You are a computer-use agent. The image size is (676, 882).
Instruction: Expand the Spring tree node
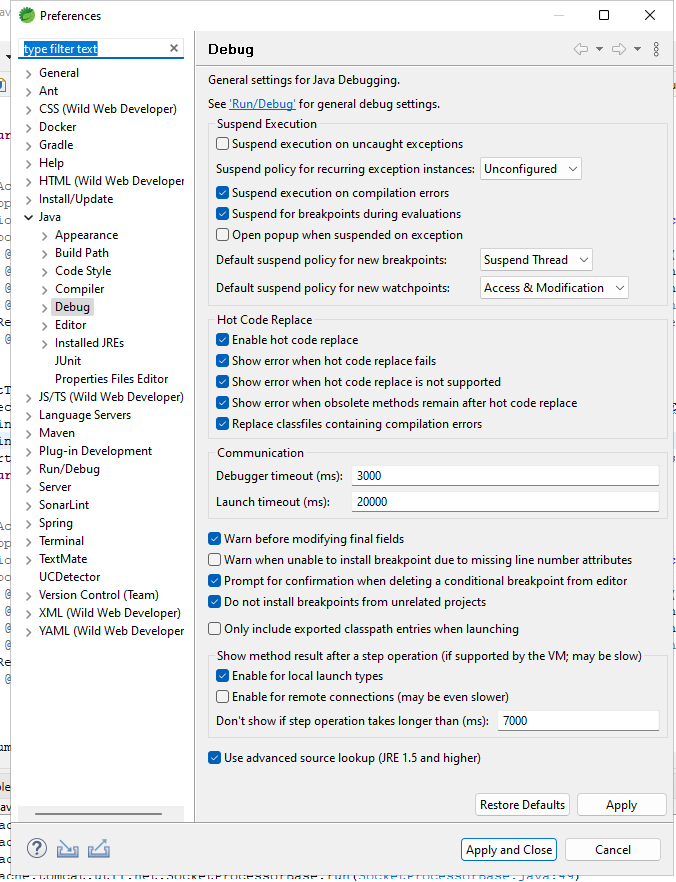29,524
